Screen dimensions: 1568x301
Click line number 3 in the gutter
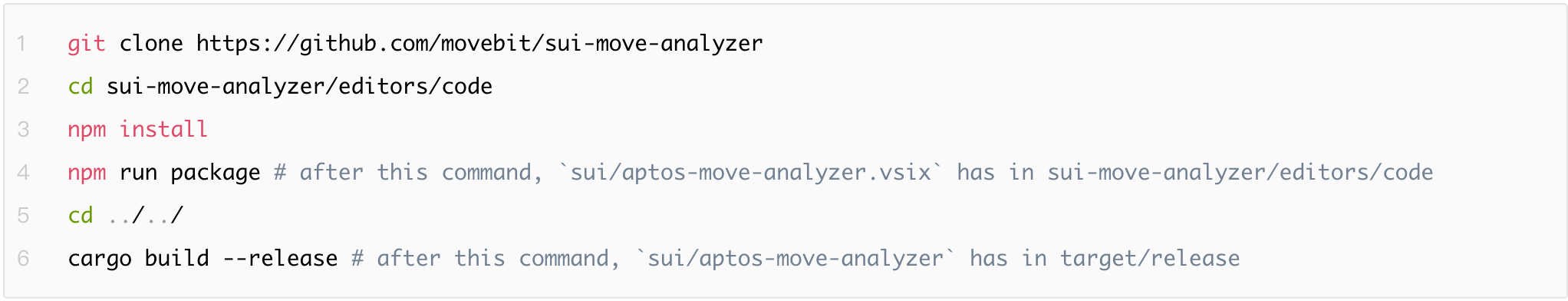(x=23, y=130)
